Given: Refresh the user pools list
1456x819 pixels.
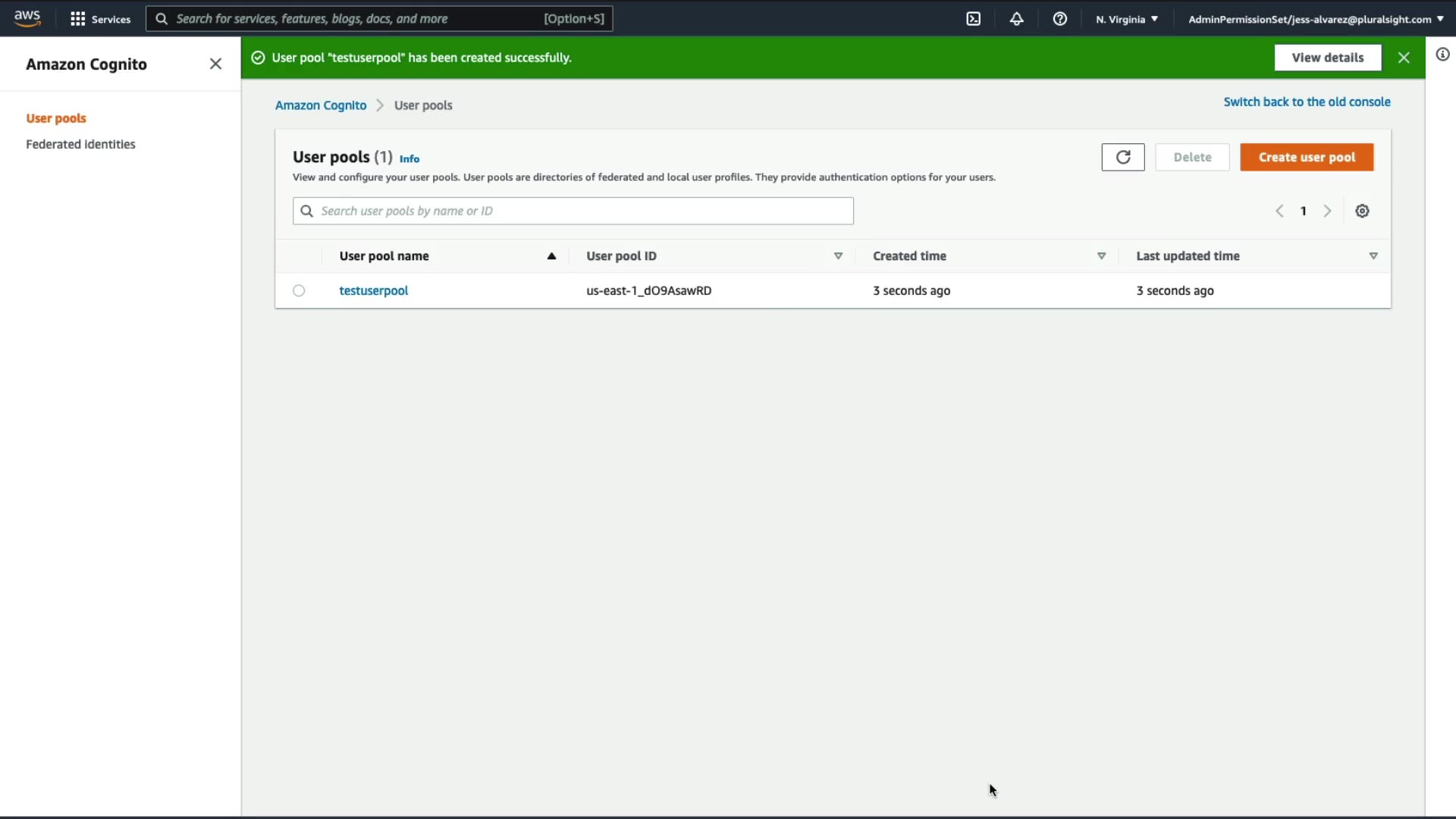Looking at the screenshot, I should (1122, 157).
